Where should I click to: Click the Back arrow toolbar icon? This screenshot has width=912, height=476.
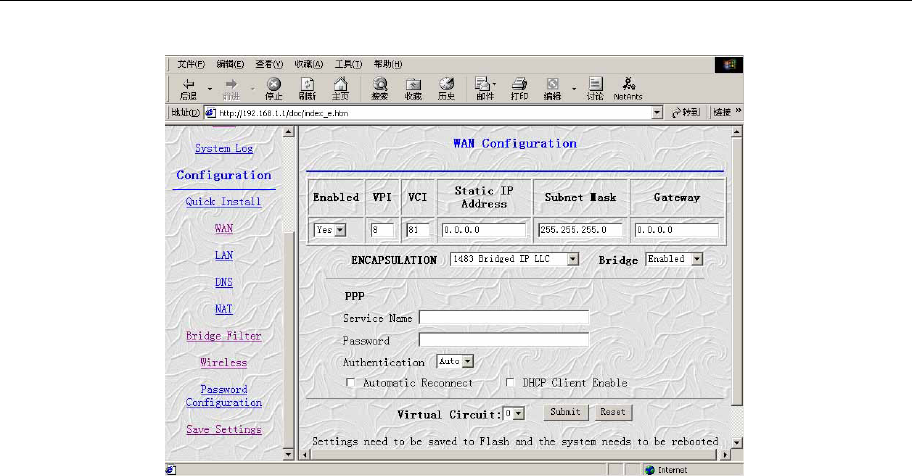(188, 89)
